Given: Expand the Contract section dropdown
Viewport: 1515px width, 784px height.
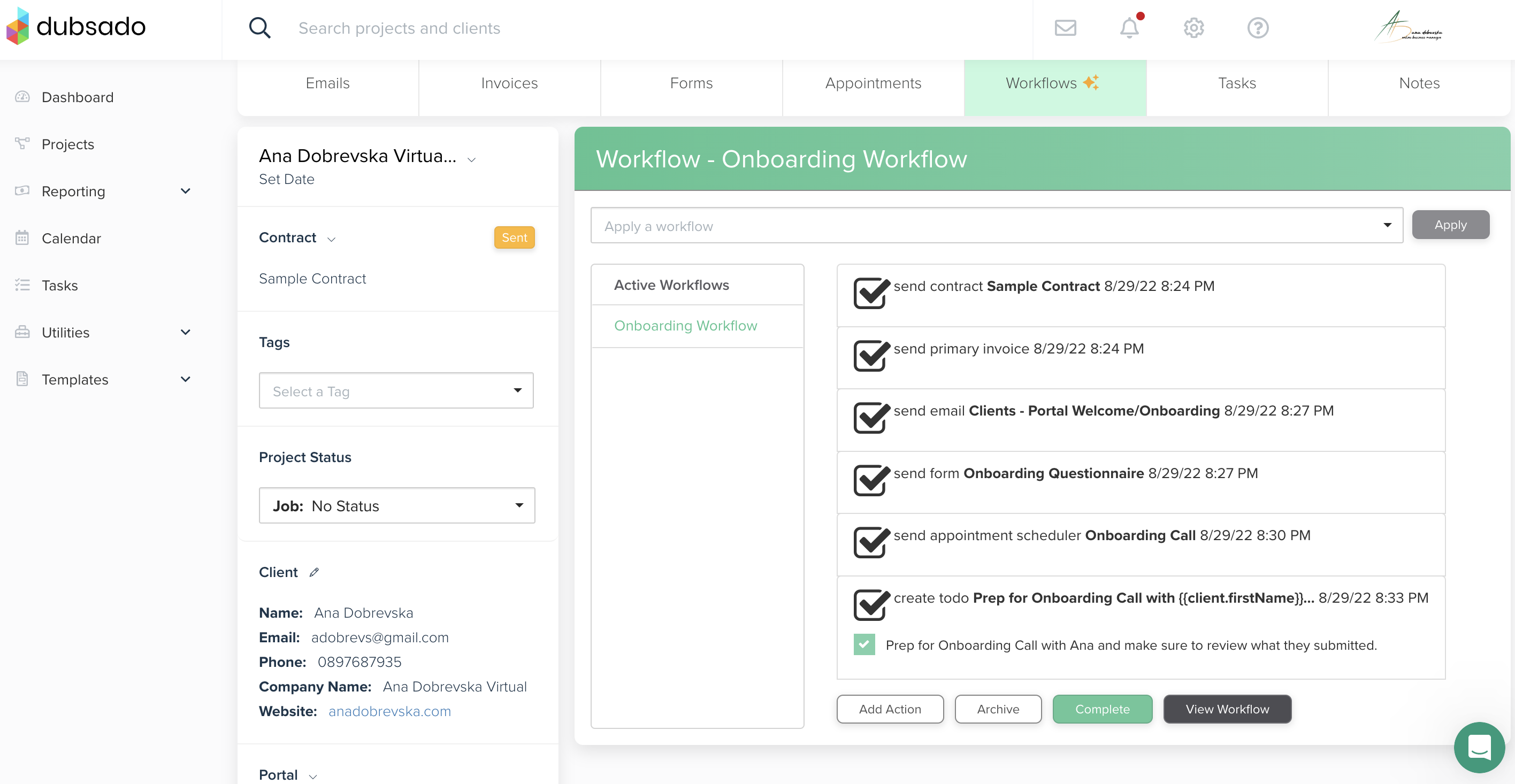Looking at the screenshot, I should [332, 239].
